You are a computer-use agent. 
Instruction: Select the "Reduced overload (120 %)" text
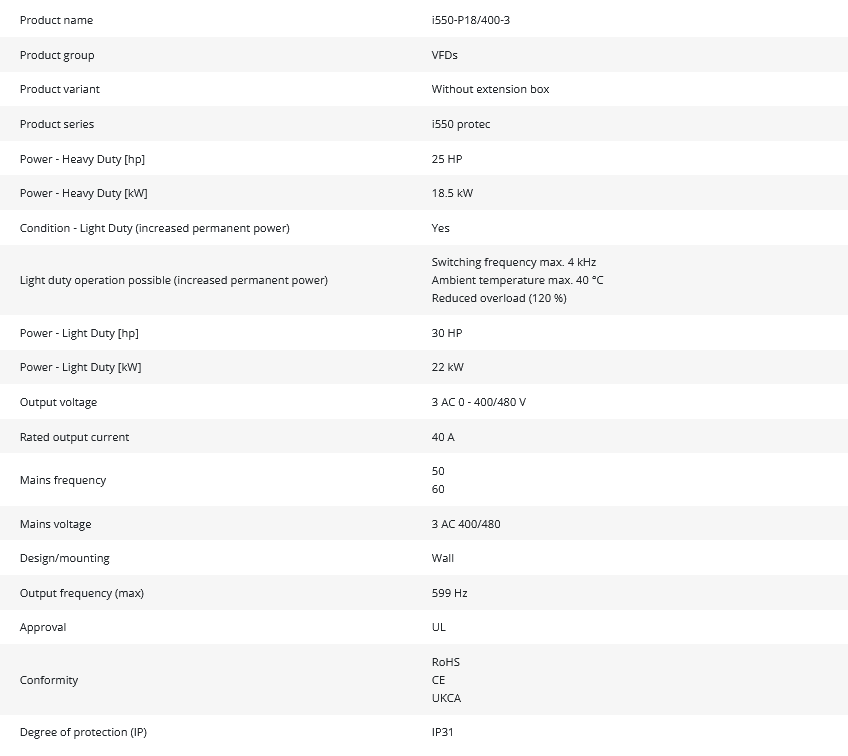tap(498, 298)
